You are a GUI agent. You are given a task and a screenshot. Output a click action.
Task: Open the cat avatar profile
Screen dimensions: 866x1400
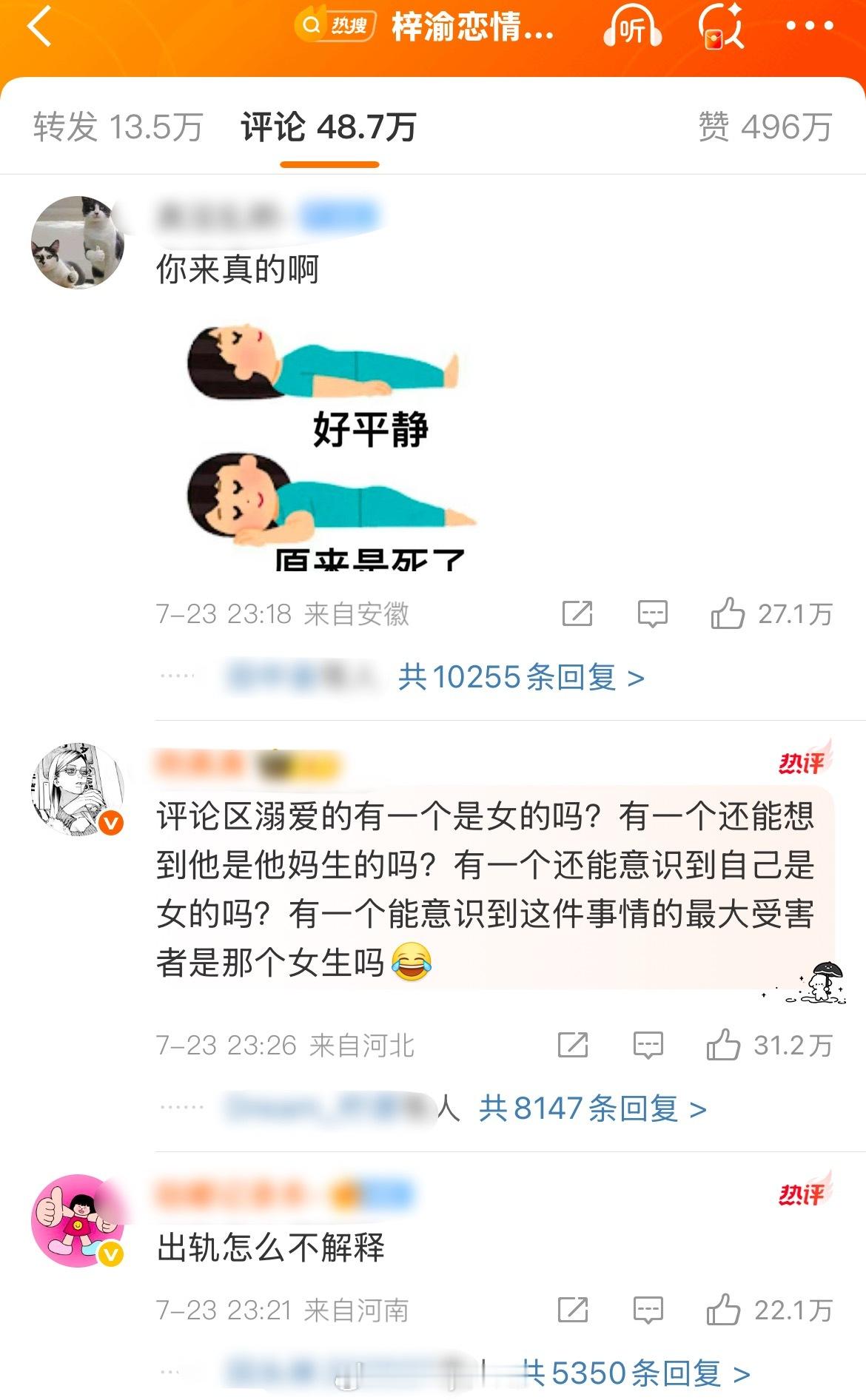tap(78, 242)
